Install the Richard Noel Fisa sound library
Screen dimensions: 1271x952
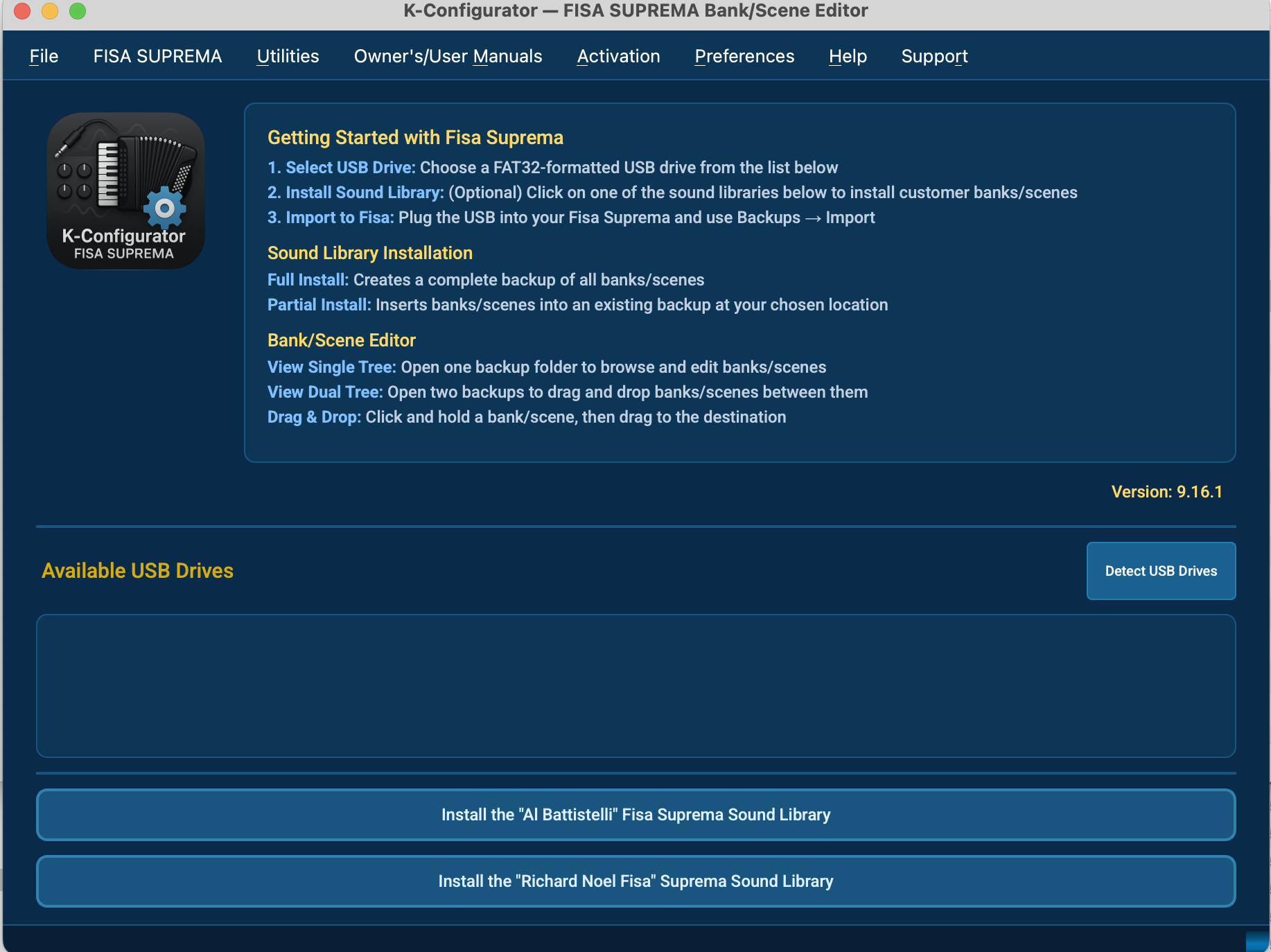[x=635, y=881]
